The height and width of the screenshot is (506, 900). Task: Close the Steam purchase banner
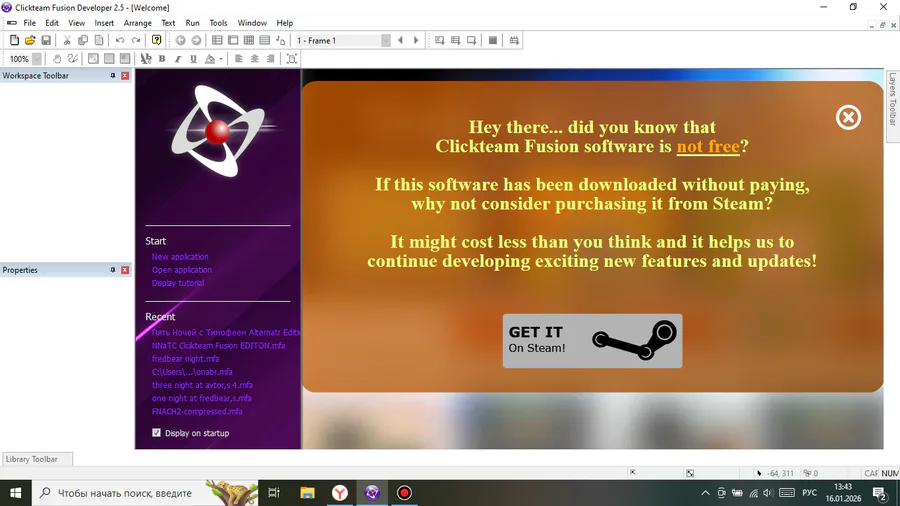848,117
